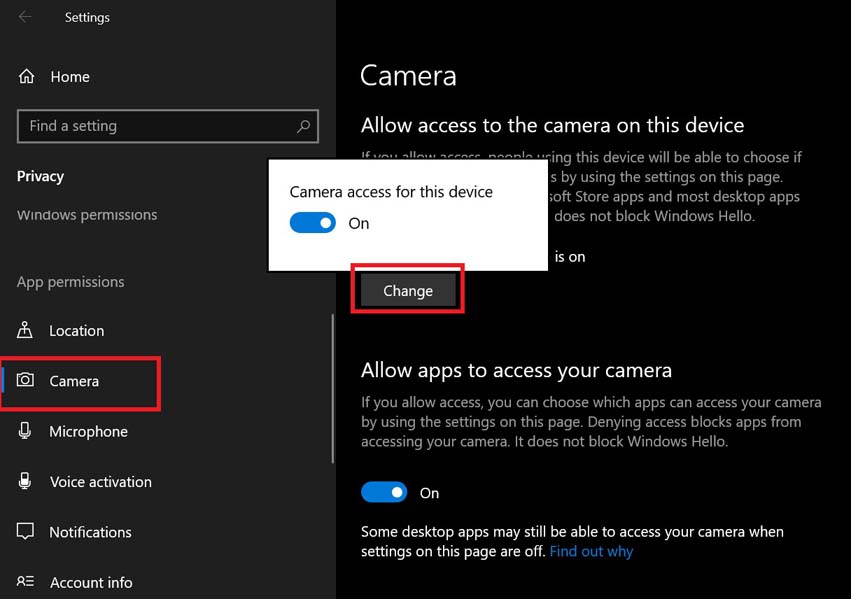This screenshot has width=851, height=599.
Task: Select the Privacy section heading
Action: click(40, 176)
